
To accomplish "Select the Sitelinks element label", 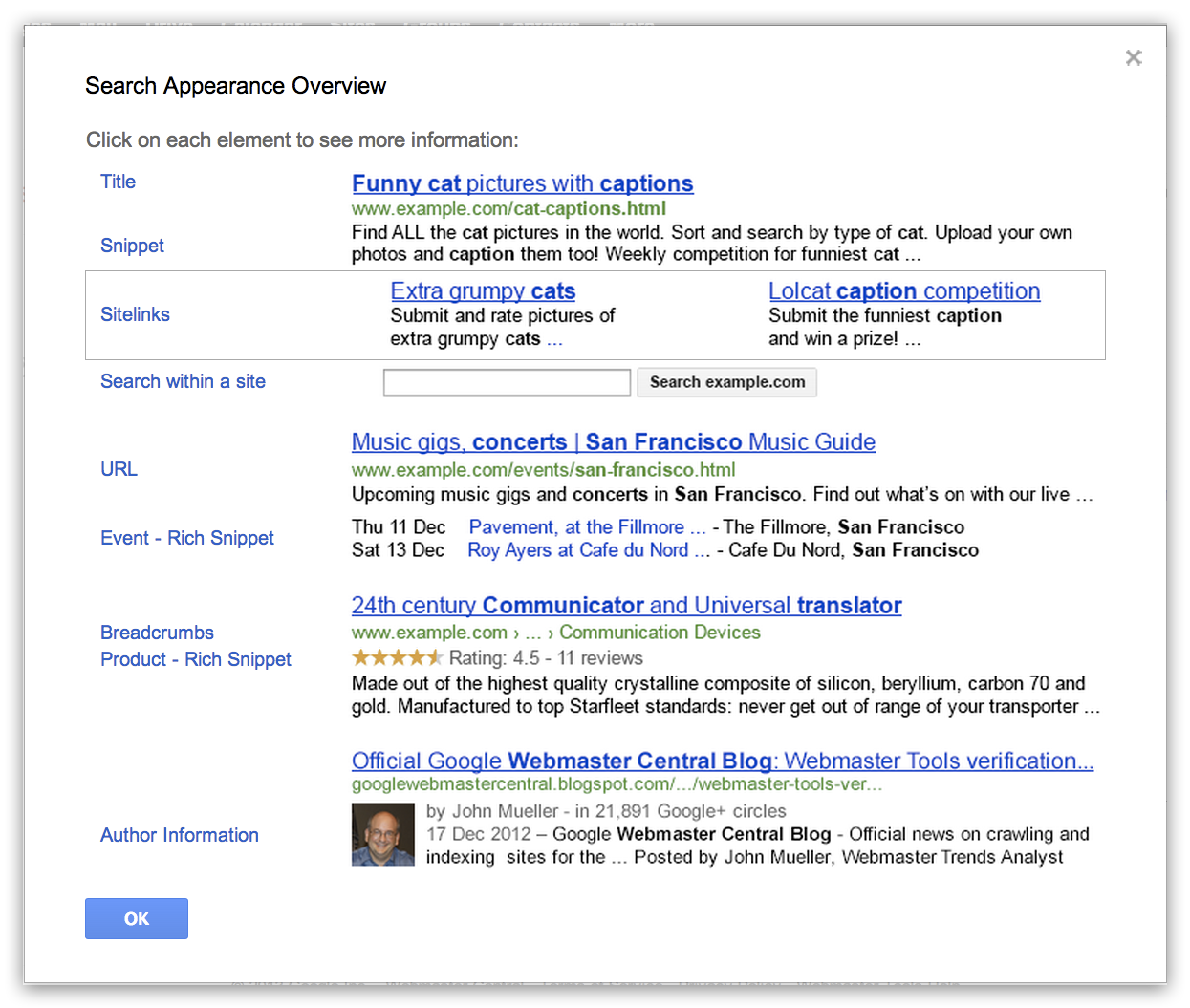I will coord(135,314).
